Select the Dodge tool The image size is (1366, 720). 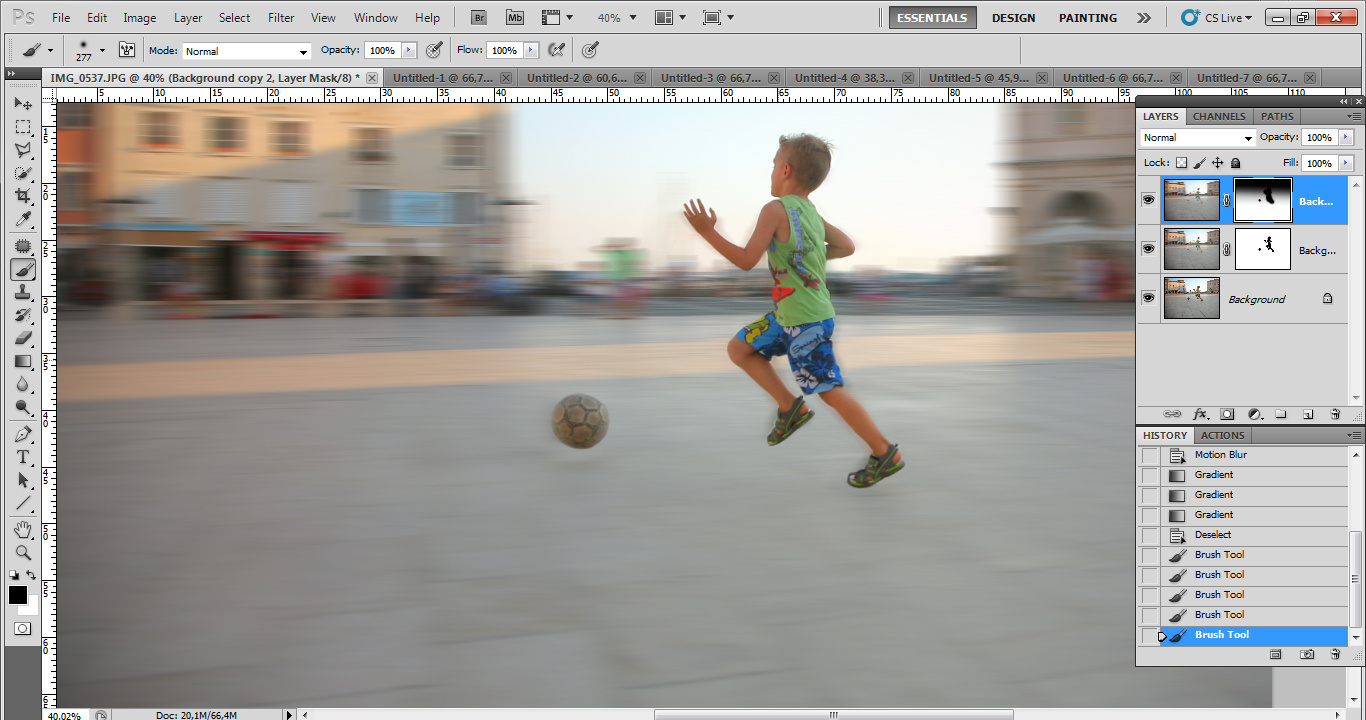point(22,407)
